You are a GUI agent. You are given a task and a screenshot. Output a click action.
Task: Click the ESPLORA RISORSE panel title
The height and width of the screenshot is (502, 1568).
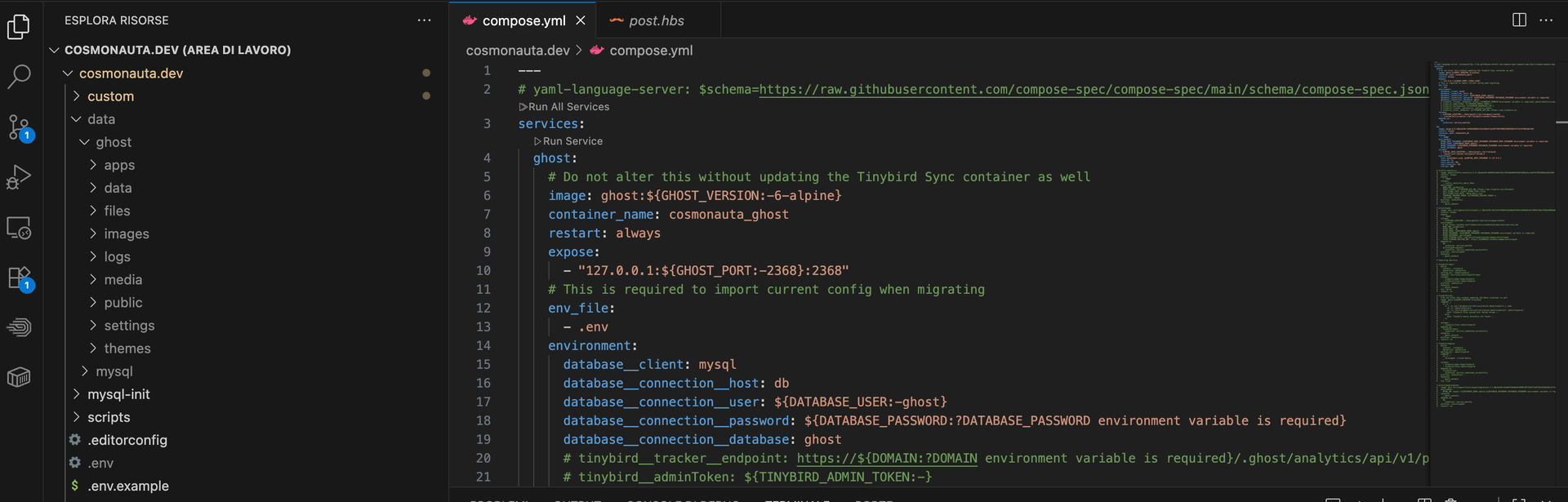pyautogui.click(x=117, y=20)
